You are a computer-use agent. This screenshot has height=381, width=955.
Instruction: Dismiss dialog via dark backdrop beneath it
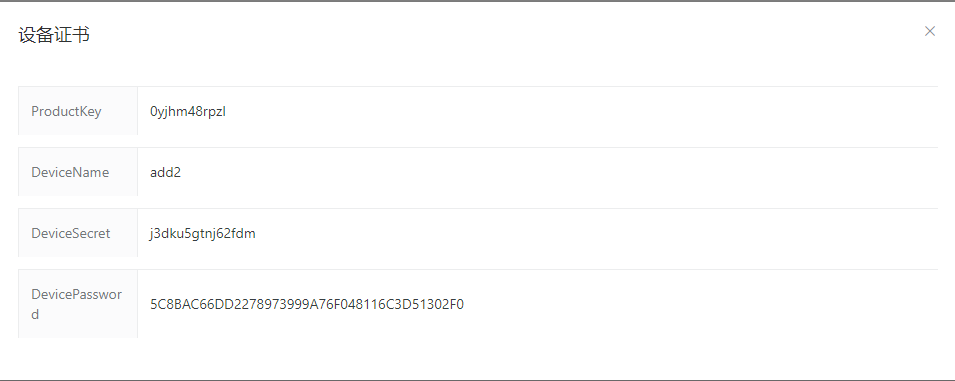478,380
